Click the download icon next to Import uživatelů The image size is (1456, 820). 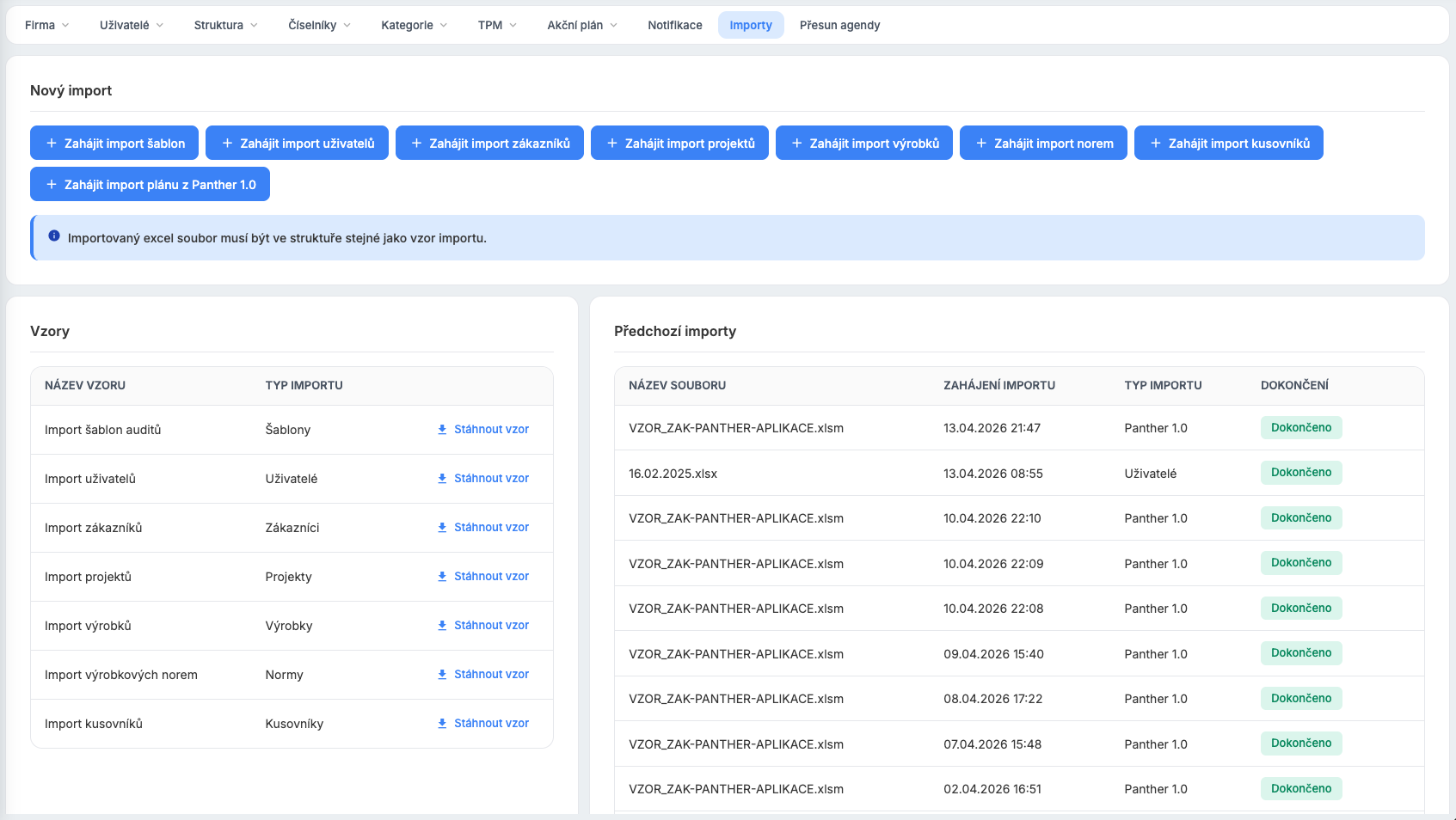point(442,479)
